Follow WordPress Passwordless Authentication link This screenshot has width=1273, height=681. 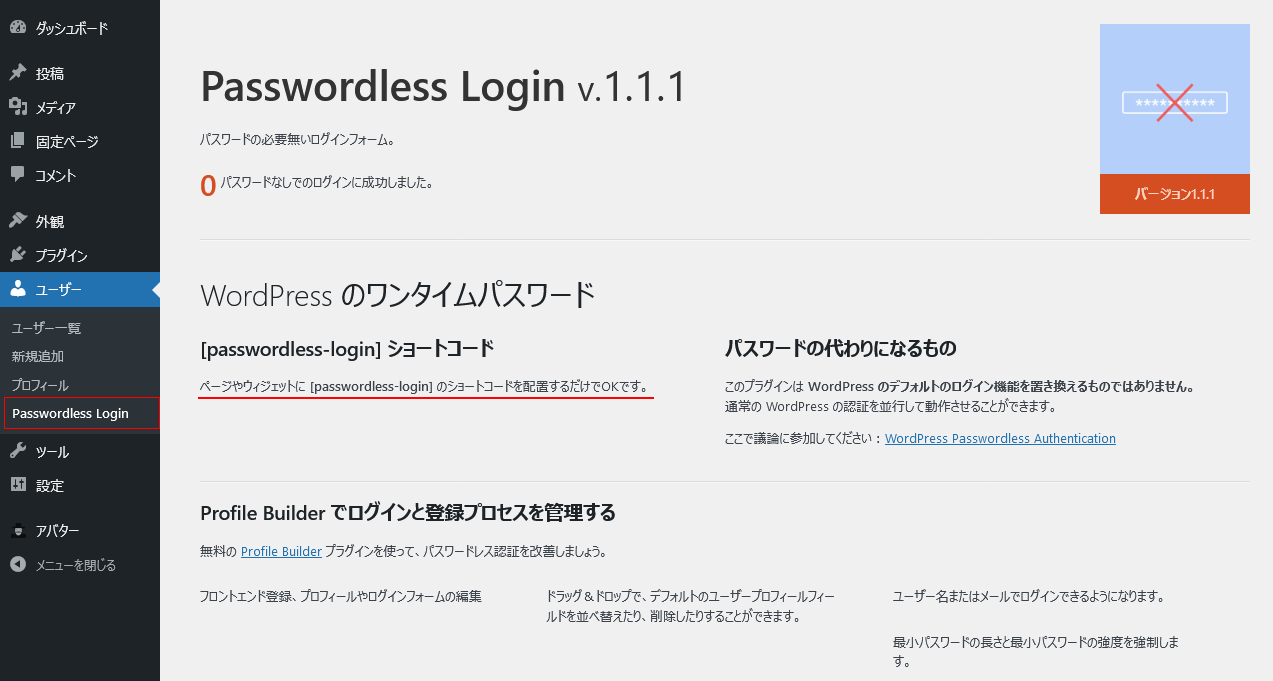(x=1000, y=438)
